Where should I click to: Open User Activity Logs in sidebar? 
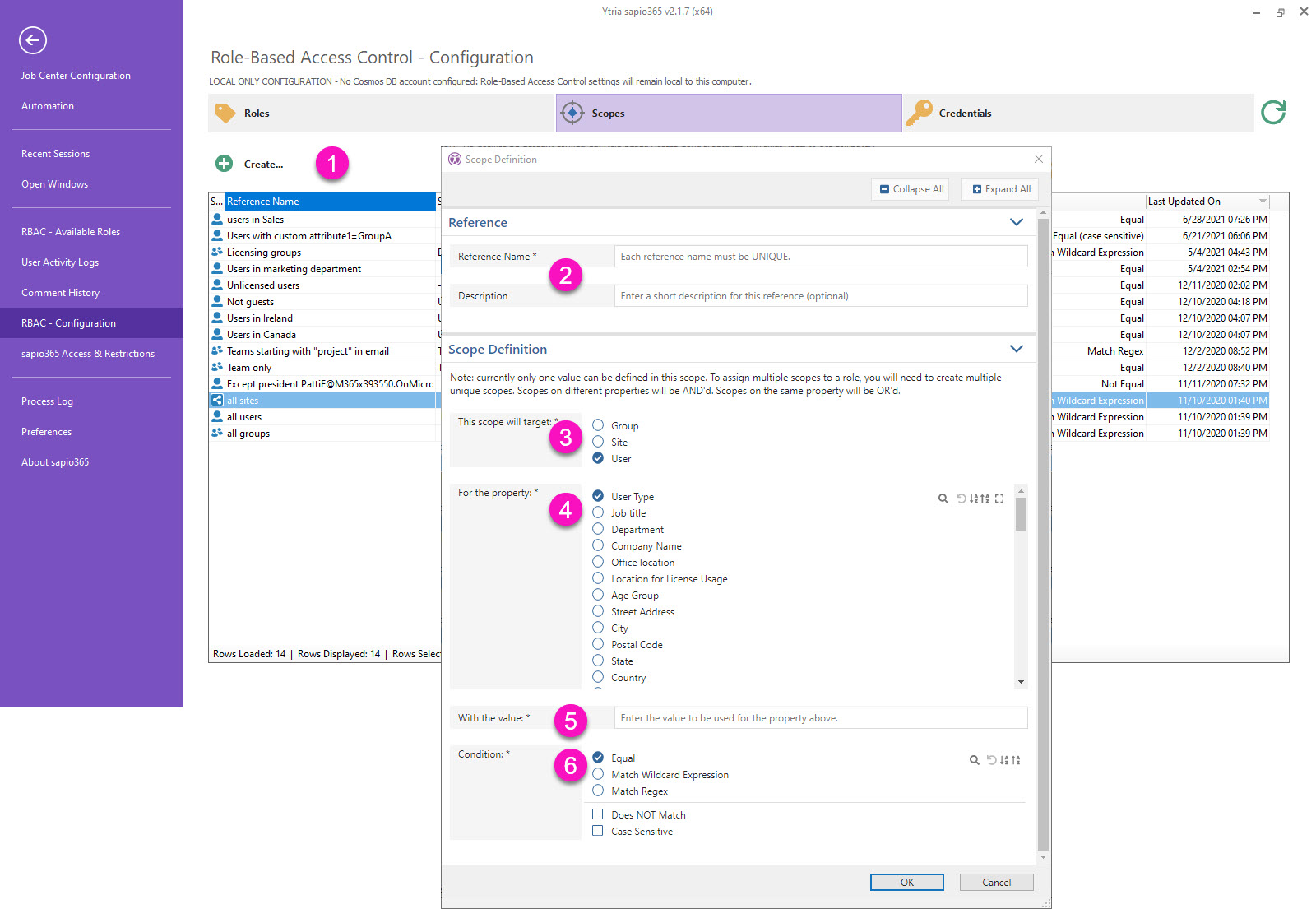[x=60, y=262]
